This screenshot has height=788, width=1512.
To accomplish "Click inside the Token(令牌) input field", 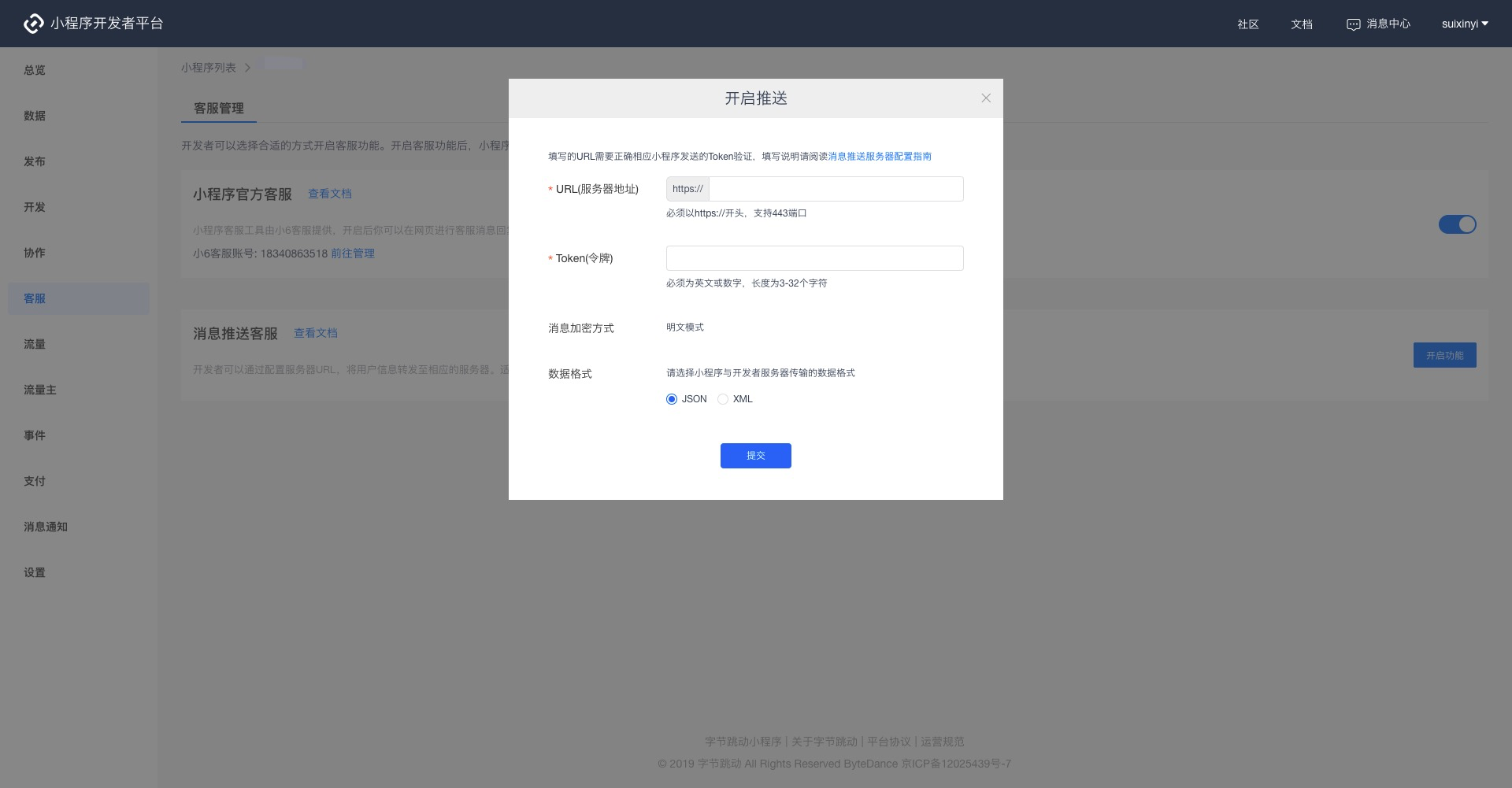I will pos(814,258).
